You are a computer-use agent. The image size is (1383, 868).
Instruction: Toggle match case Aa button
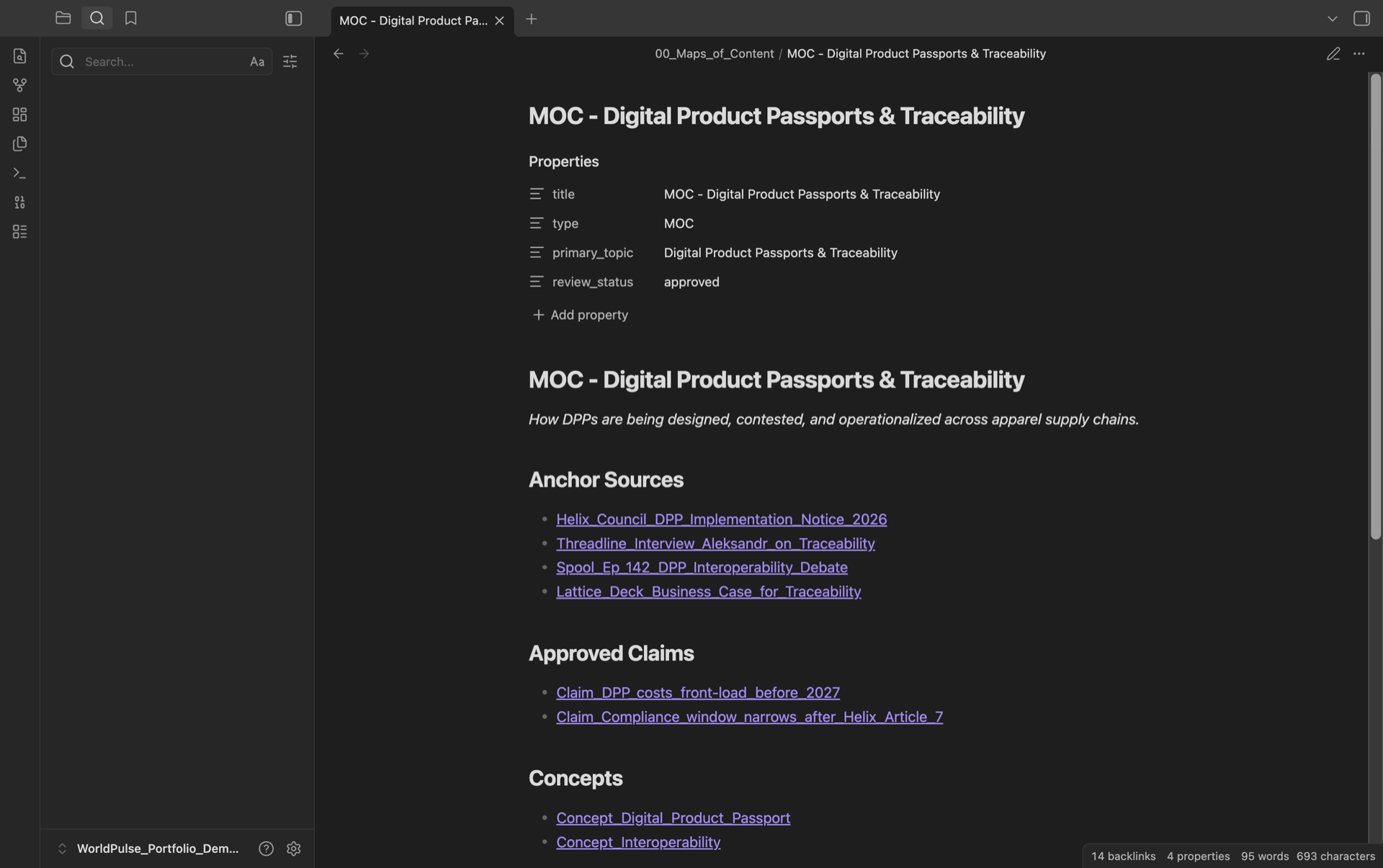pos(257,62)
